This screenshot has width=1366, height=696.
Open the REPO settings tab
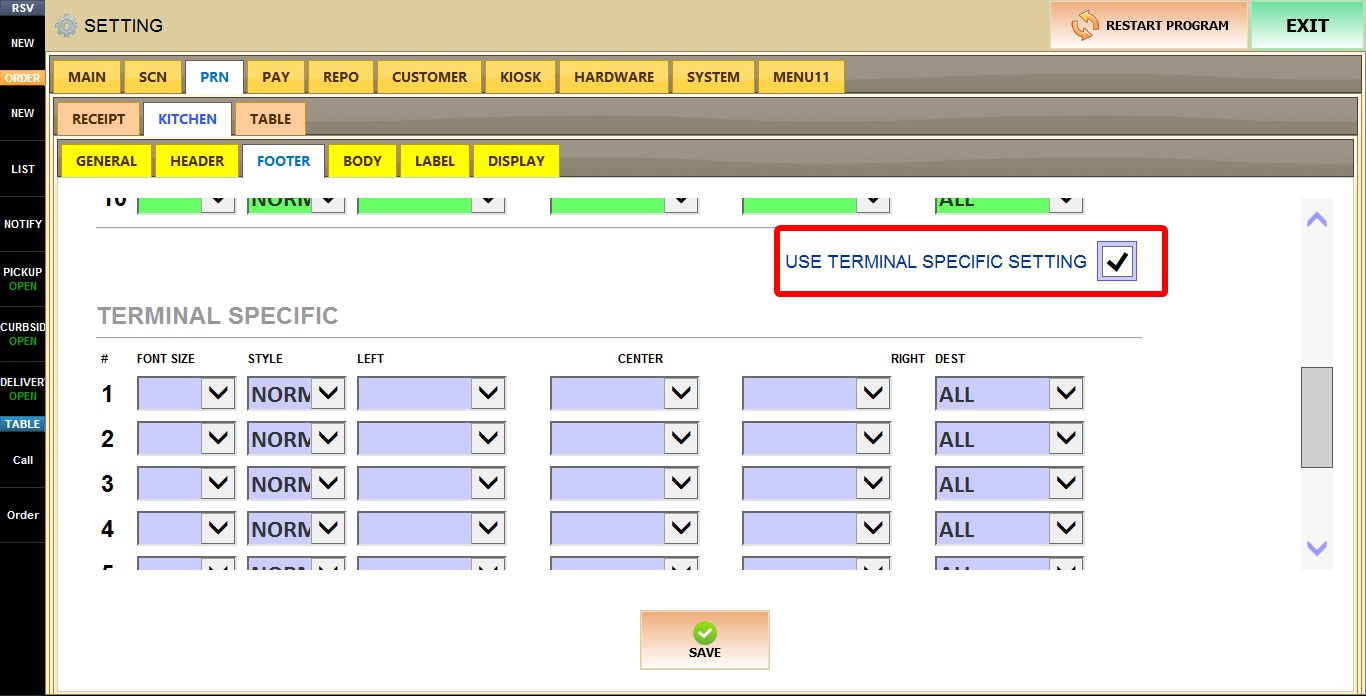tap(341, 77)
